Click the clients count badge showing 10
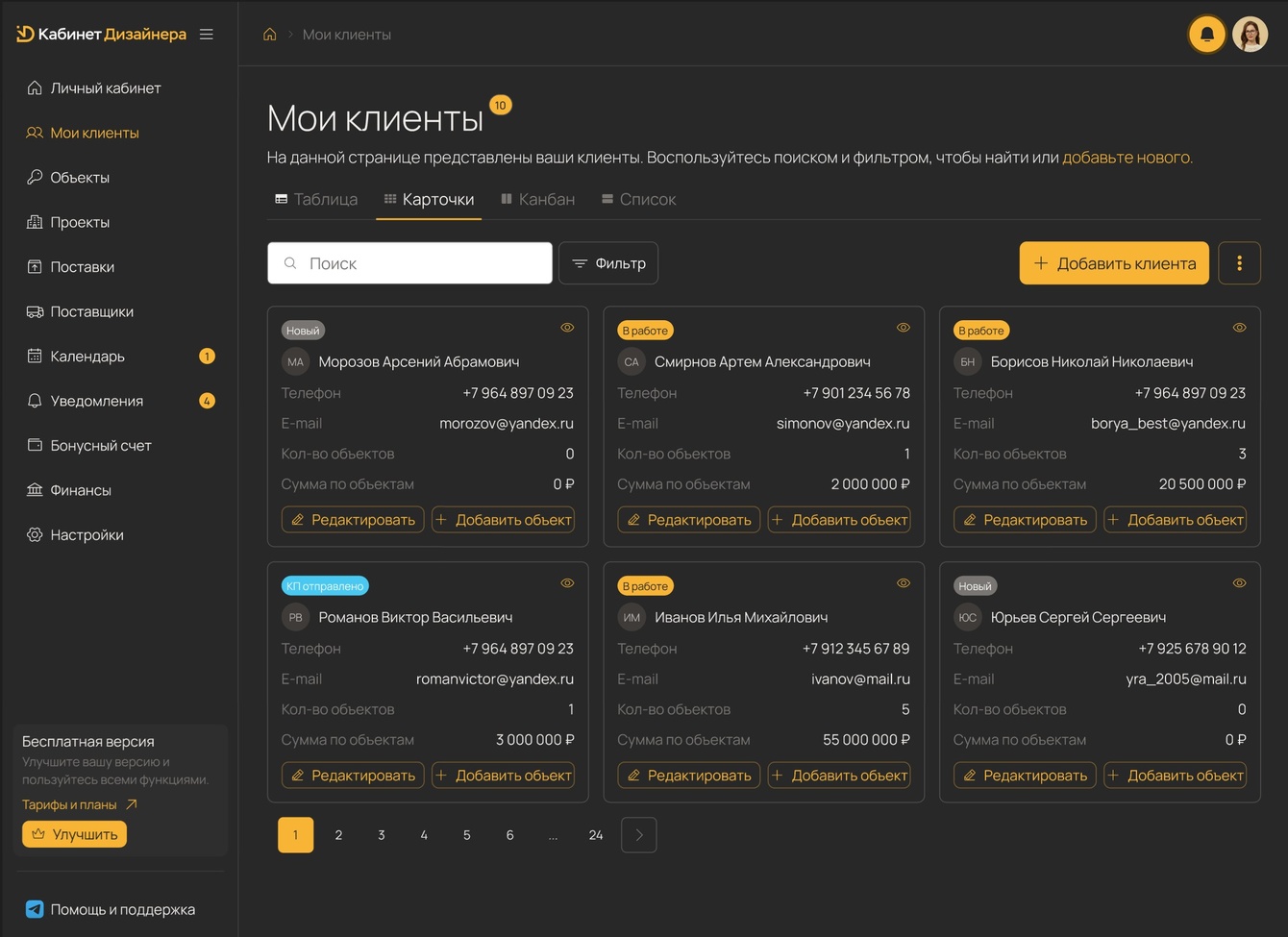The height and width of the screenshot is (937, 1288). coord(501,105)
